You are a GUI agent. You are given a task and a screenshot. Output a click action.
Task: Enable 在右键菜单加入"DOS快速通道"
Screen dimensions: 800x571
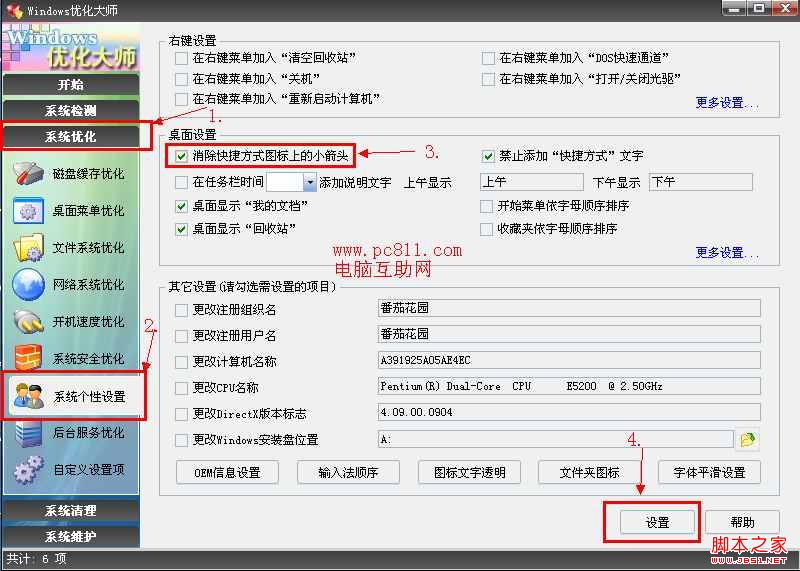tap(488, 58)
